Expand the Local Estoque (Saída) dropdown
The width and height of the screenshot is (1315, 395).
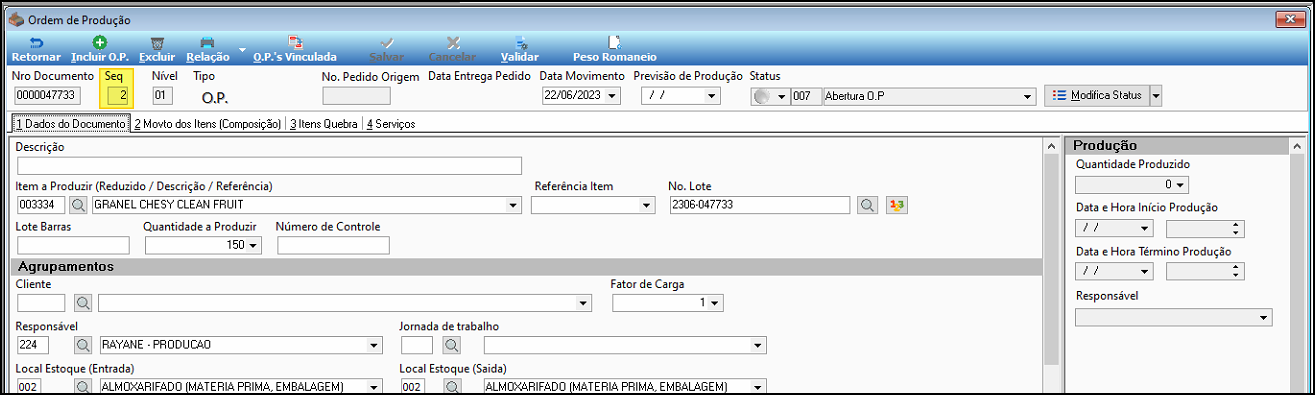[x=757, y=387]
